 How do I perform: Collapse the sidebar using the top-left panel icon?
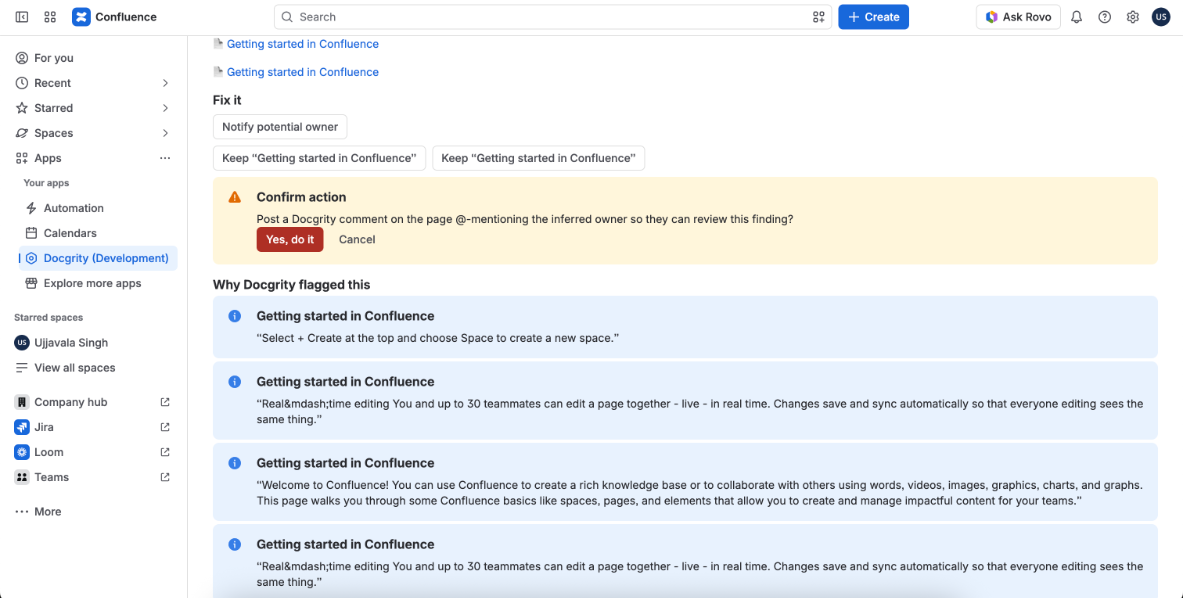pyautogui.click(x=22, y=17)
